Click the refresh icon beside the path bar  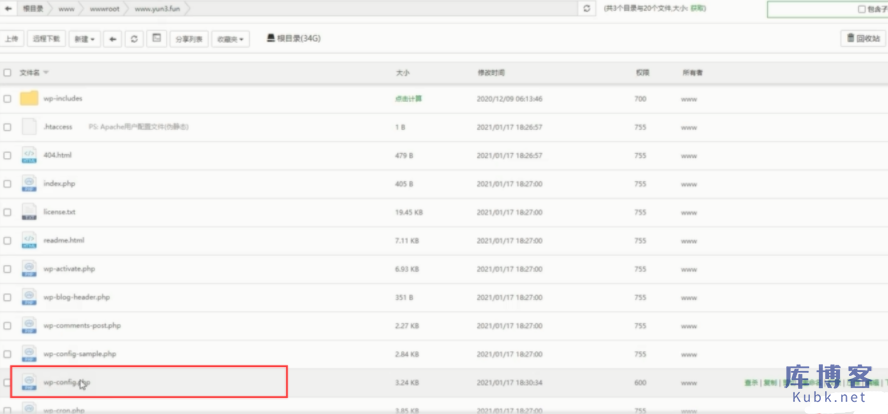coord(586,8)
